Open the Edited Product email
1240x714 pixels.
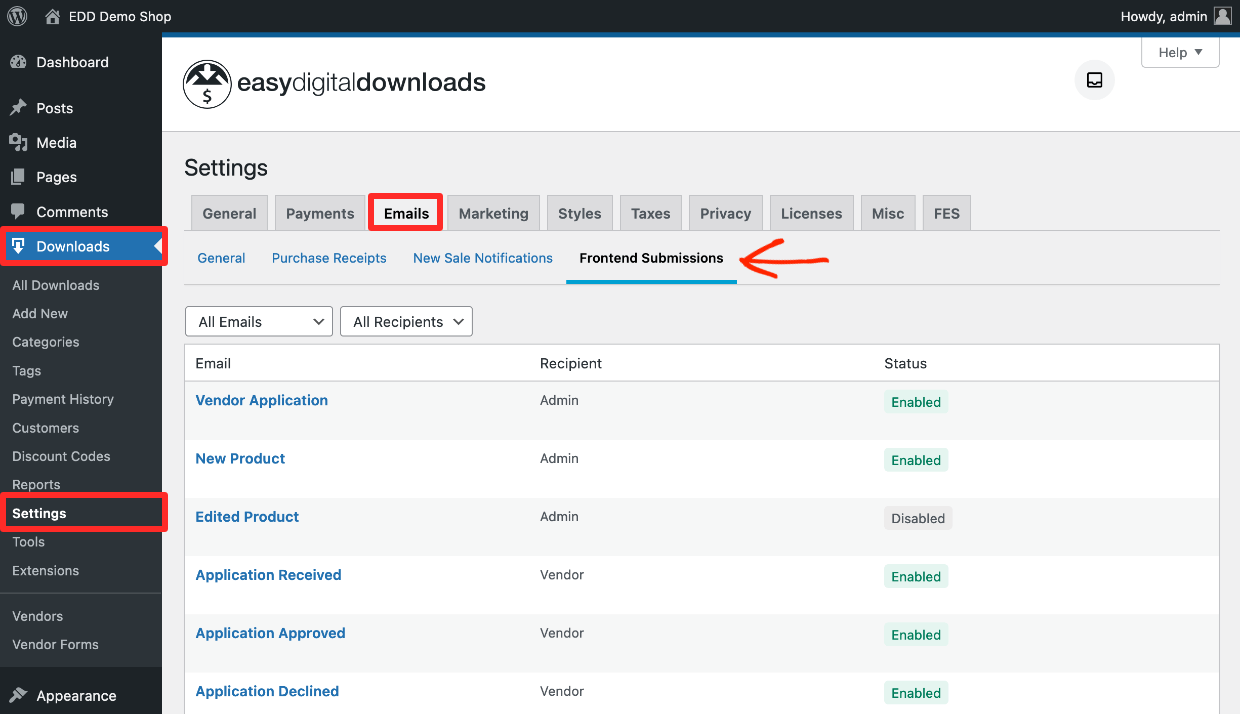pos(247,517)
